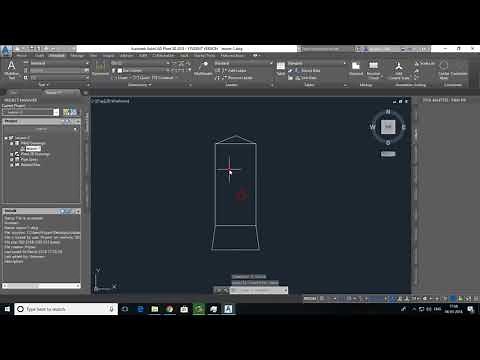Click the Windows search box
The height and width of the screenshot is (360, 480).
pyautogui.click(x=66, y=309)
